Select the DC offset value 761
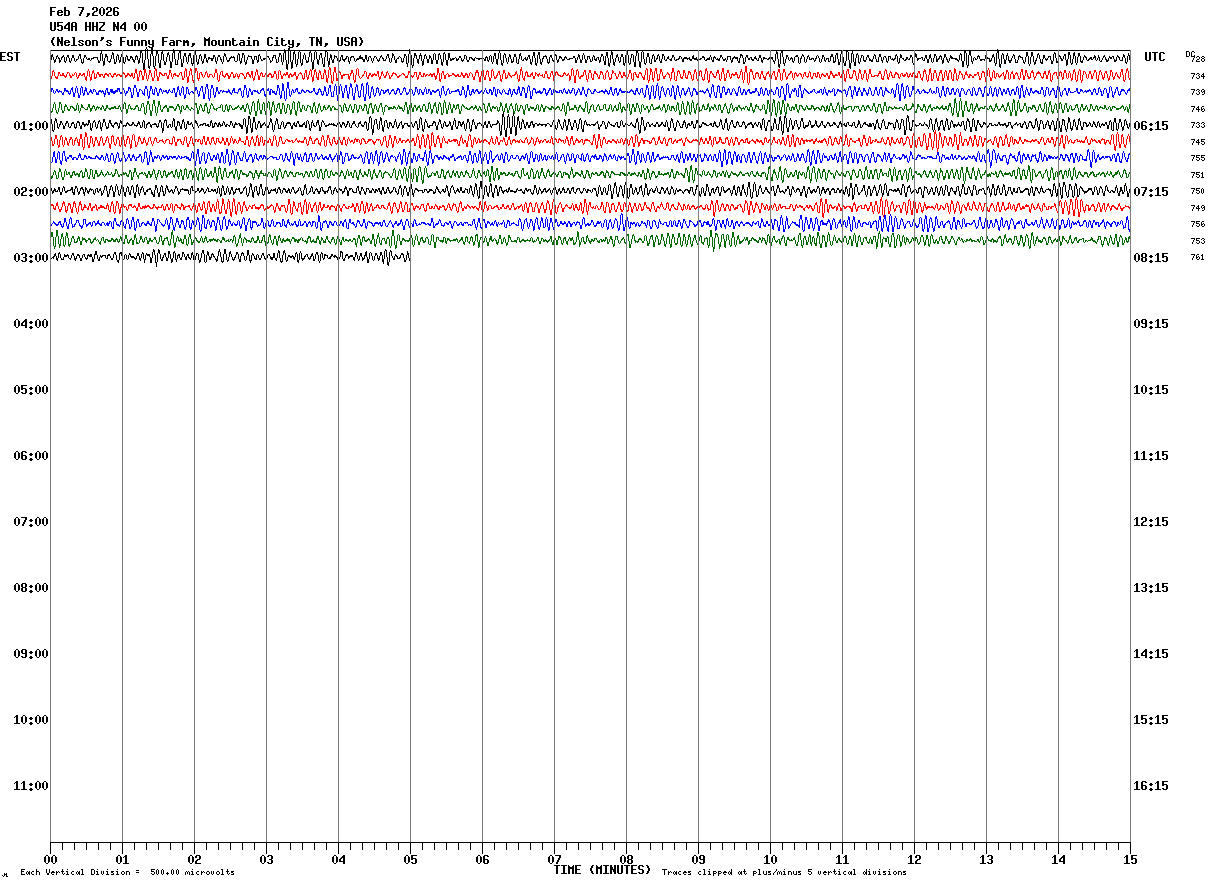This screenshot has width=1210, height=886. [1197, 258]
